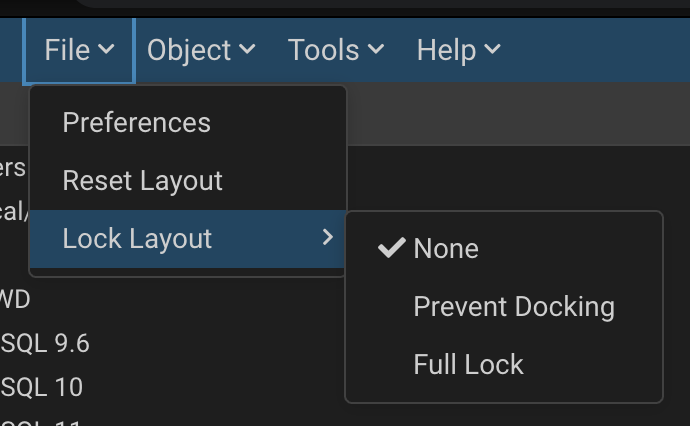Screen dimensions: 690x426
Task: Click the chevron next to File
Action: click(107, 50)
